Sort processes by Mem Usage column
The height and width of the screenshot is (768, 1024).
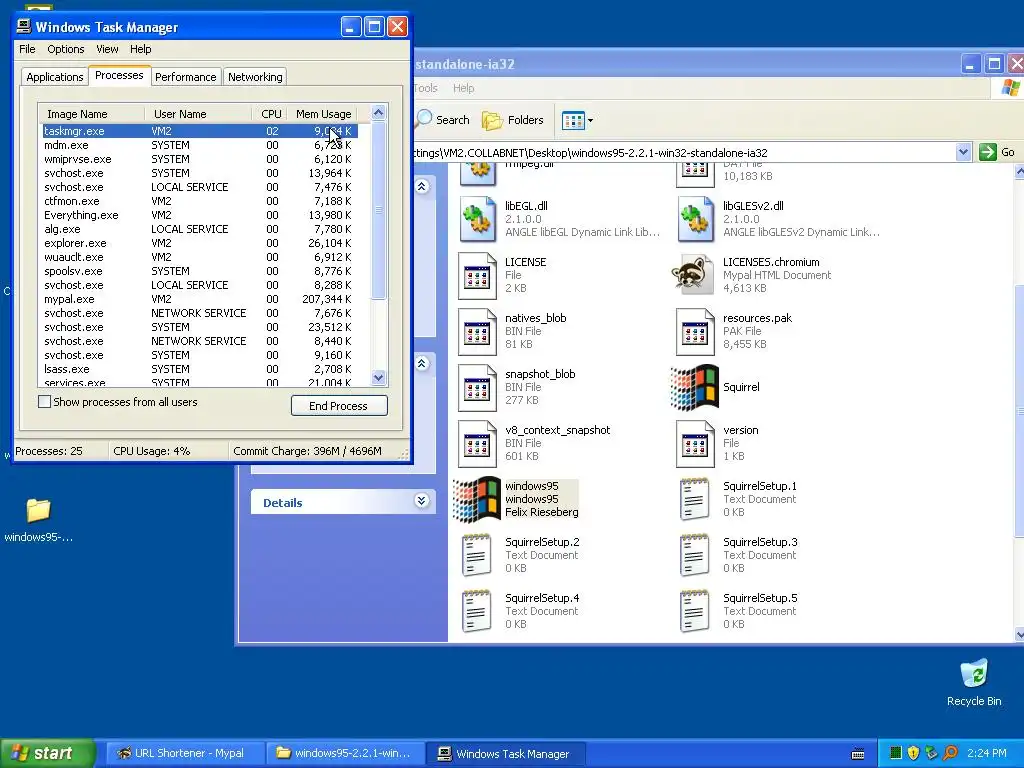[x=323, y=114]
